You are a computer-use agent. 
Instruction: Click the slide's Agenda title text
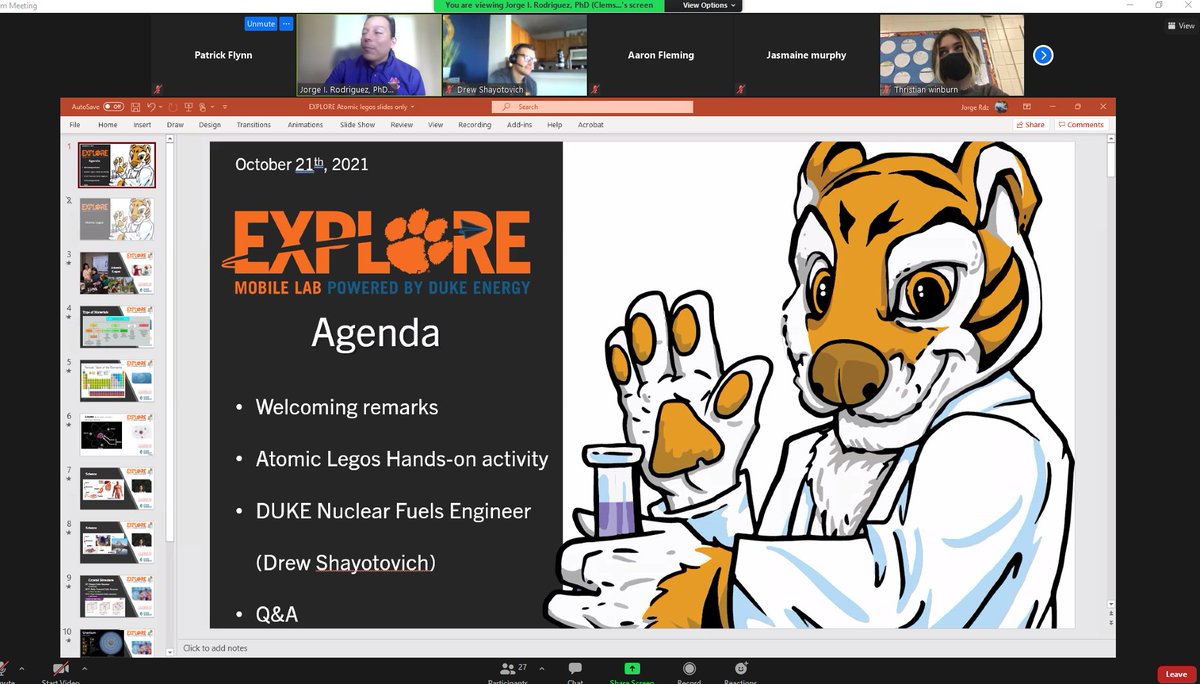[x=375, y=333]
